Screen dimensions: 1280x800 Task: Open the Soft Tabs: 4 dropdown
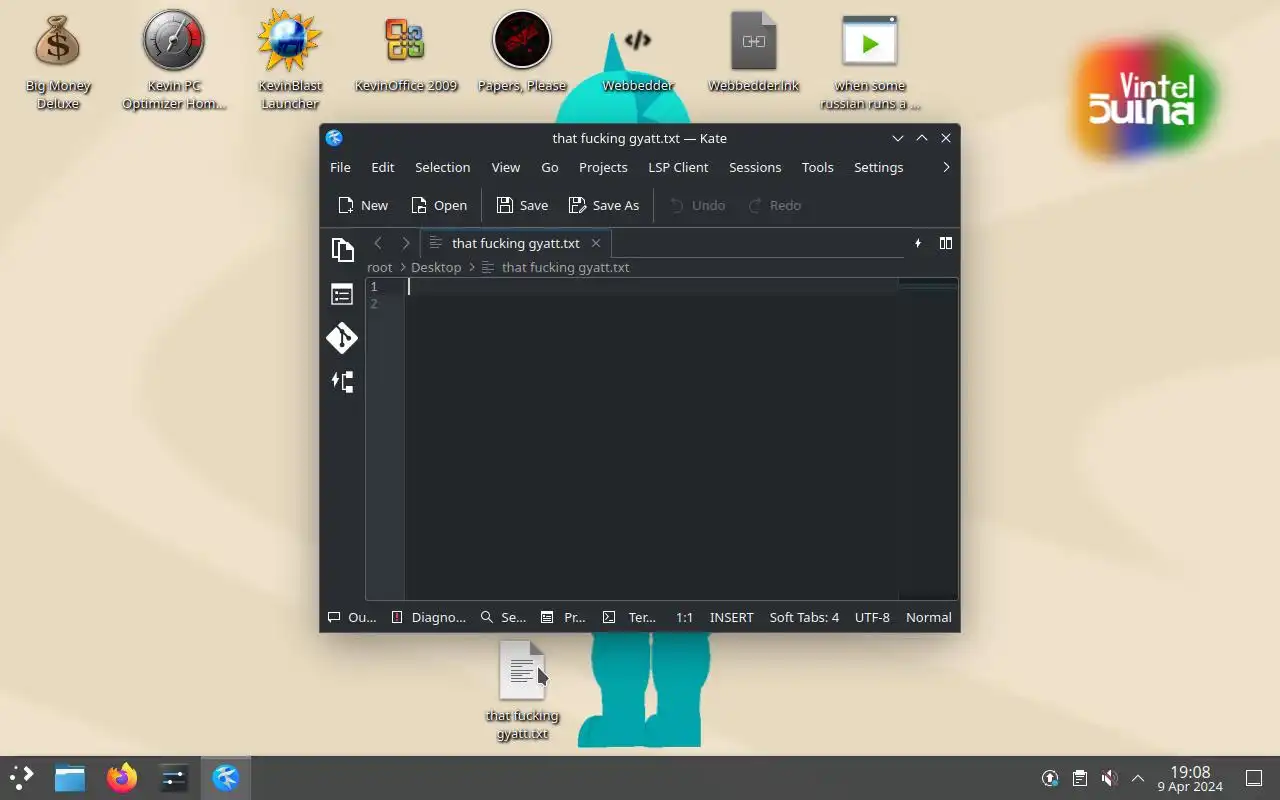coord(804,617)
